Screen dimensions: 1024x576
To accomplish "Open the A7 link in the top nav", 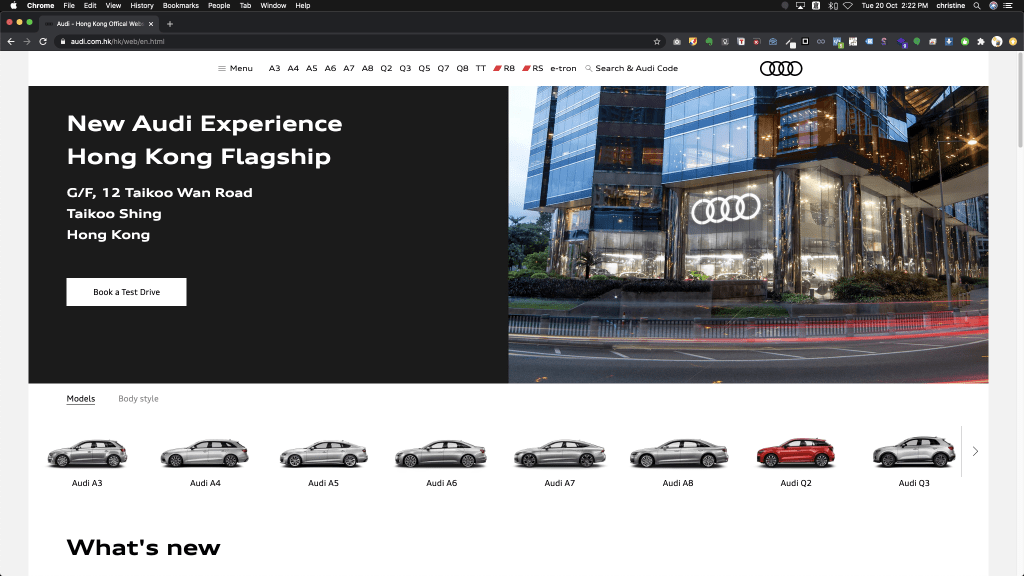I will [349, 69].
